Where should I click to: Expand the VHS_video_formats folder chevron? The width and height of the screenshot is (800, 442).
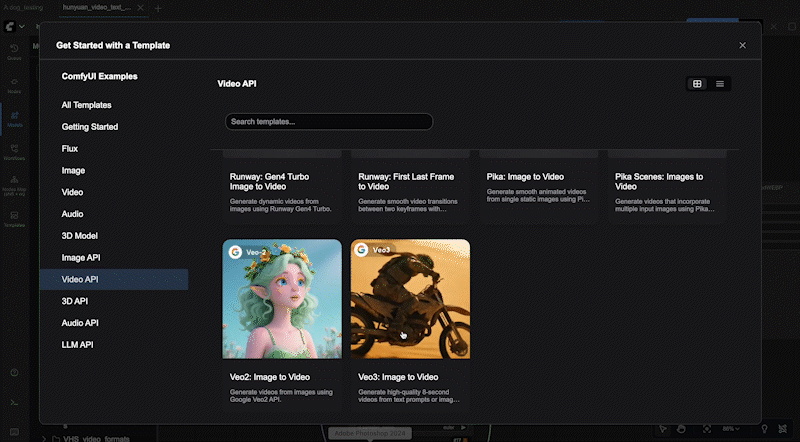[44, 438]
